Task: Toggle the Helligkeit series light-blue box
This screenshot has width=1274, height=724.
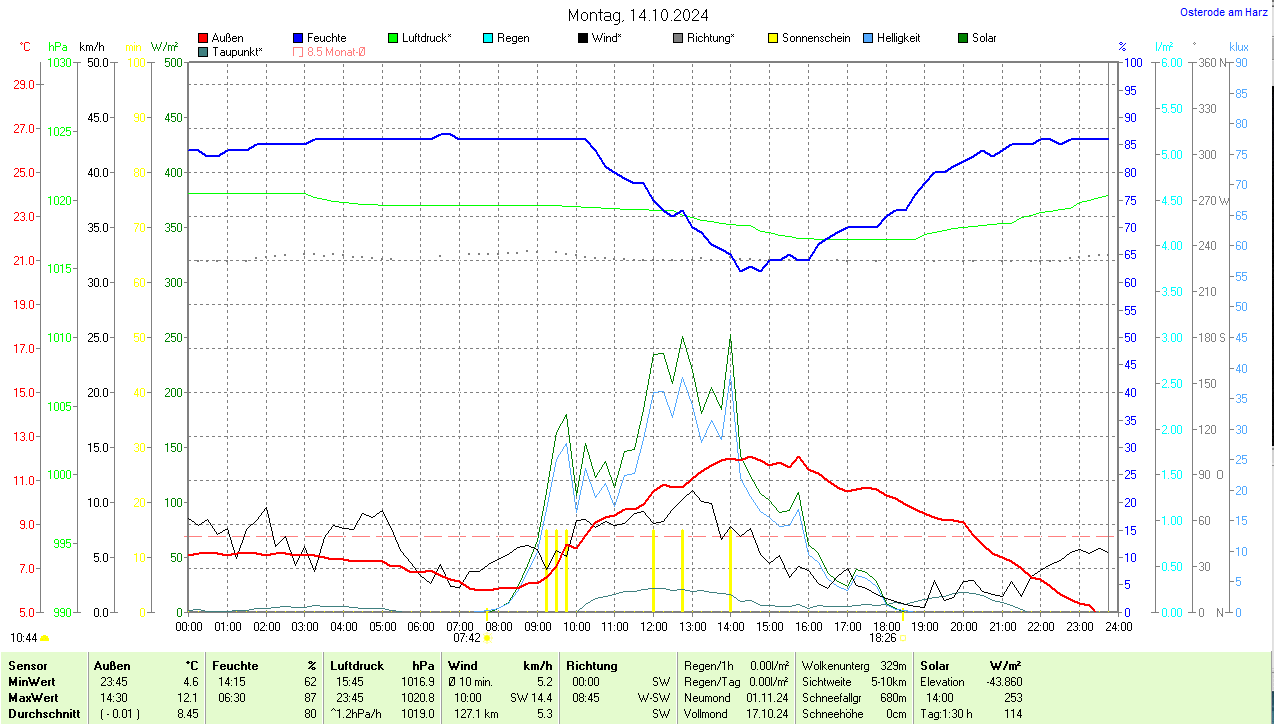Action: click(x=867, y=38)
